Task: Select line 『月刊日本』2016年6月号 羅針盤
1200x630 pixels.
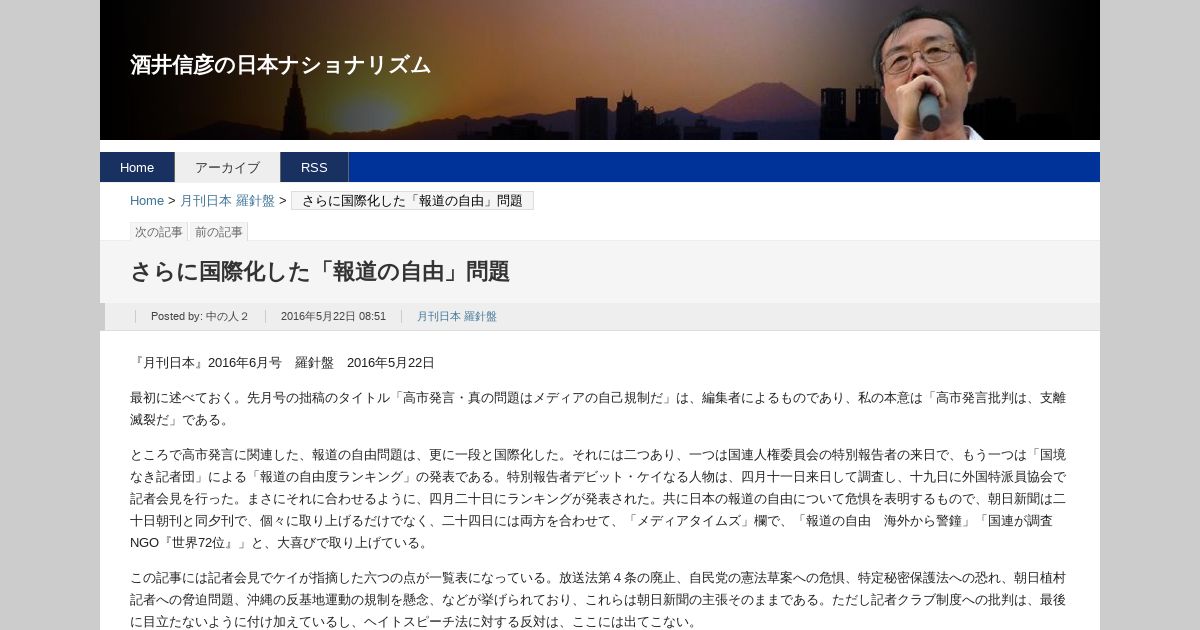Action: 282,362
